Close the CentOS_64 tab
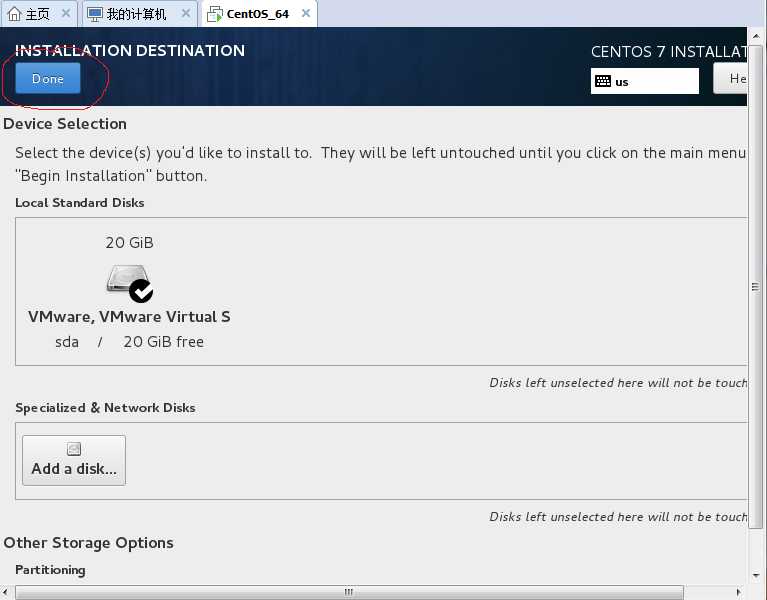 point(306,14)
